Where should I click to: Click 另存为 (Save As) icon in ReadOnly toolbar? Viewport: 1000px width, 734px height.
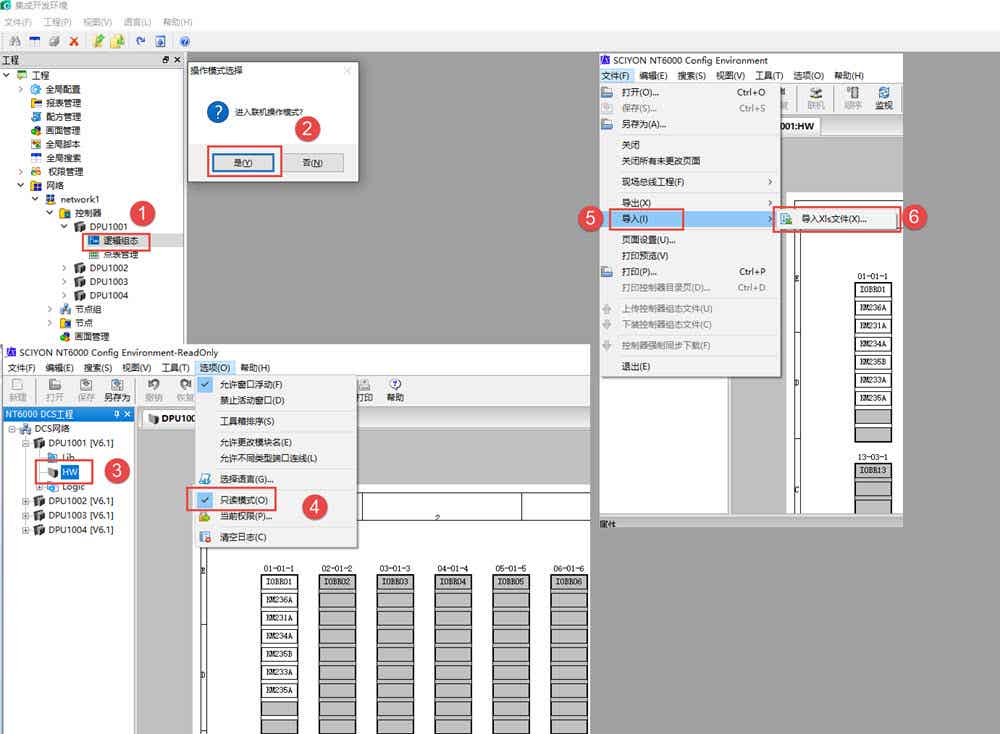coord(117,390)
